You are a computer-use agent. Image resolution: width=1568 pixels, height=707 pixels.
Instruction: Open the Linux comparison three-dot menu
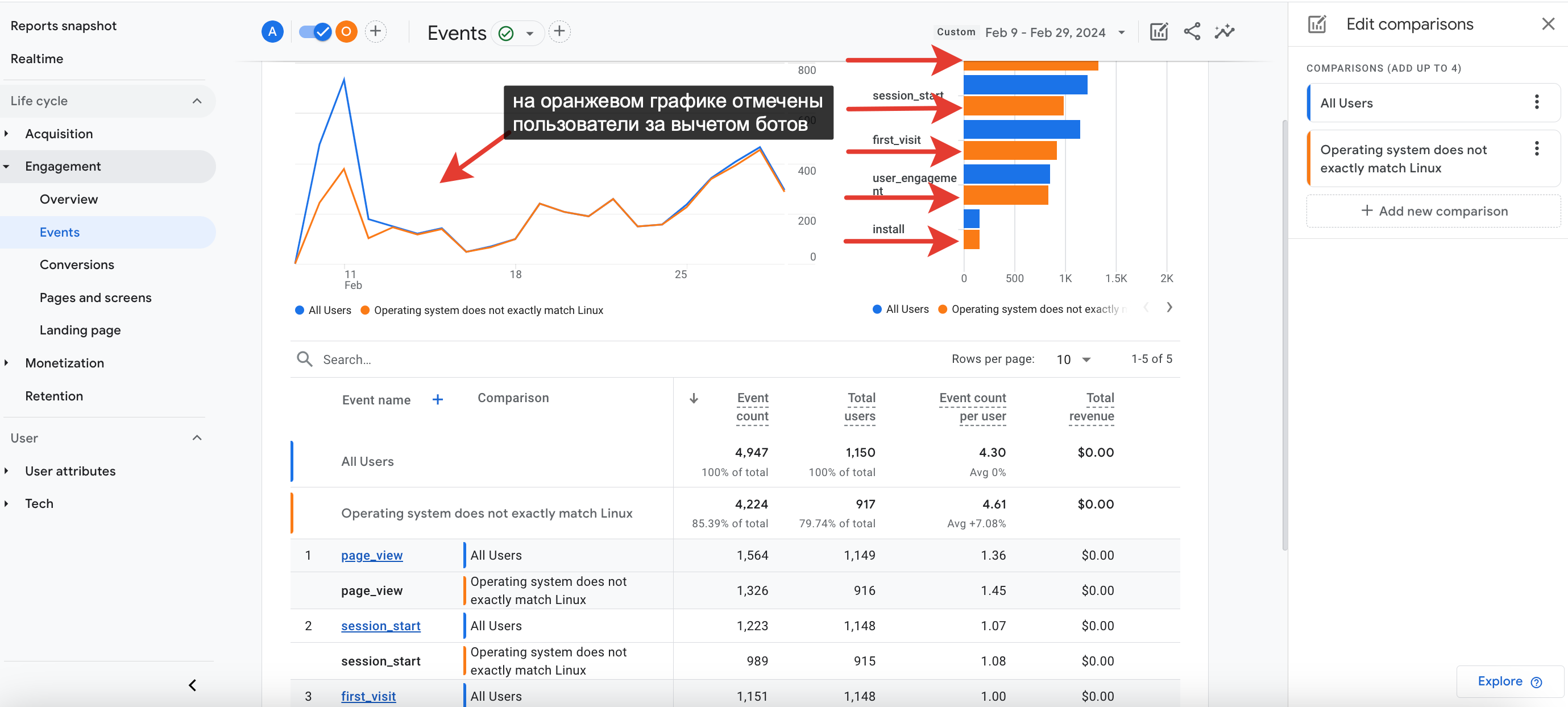point(1536,149)
